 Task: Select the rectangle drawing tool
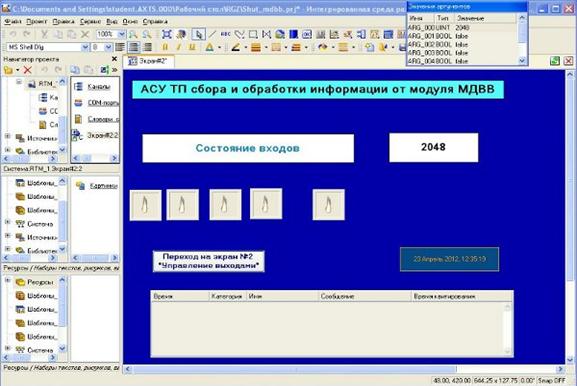point(253,35)
